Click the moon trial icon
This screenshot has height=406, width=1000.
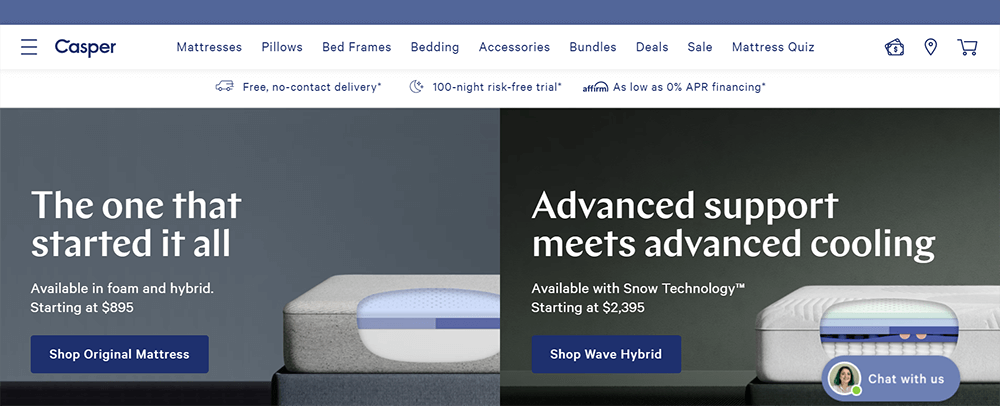pyautogui.click(x=416, y=87)
